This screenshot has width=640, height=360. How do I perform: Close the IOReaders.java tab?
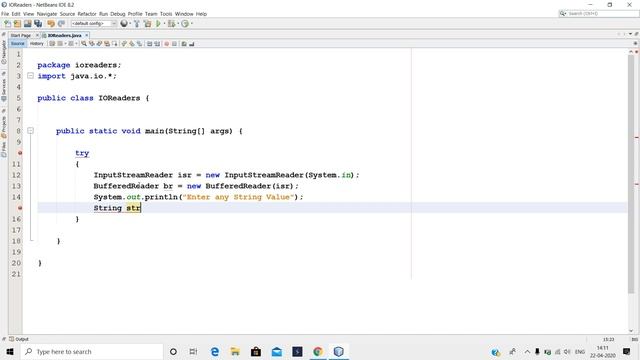click(x=87, y=36)
